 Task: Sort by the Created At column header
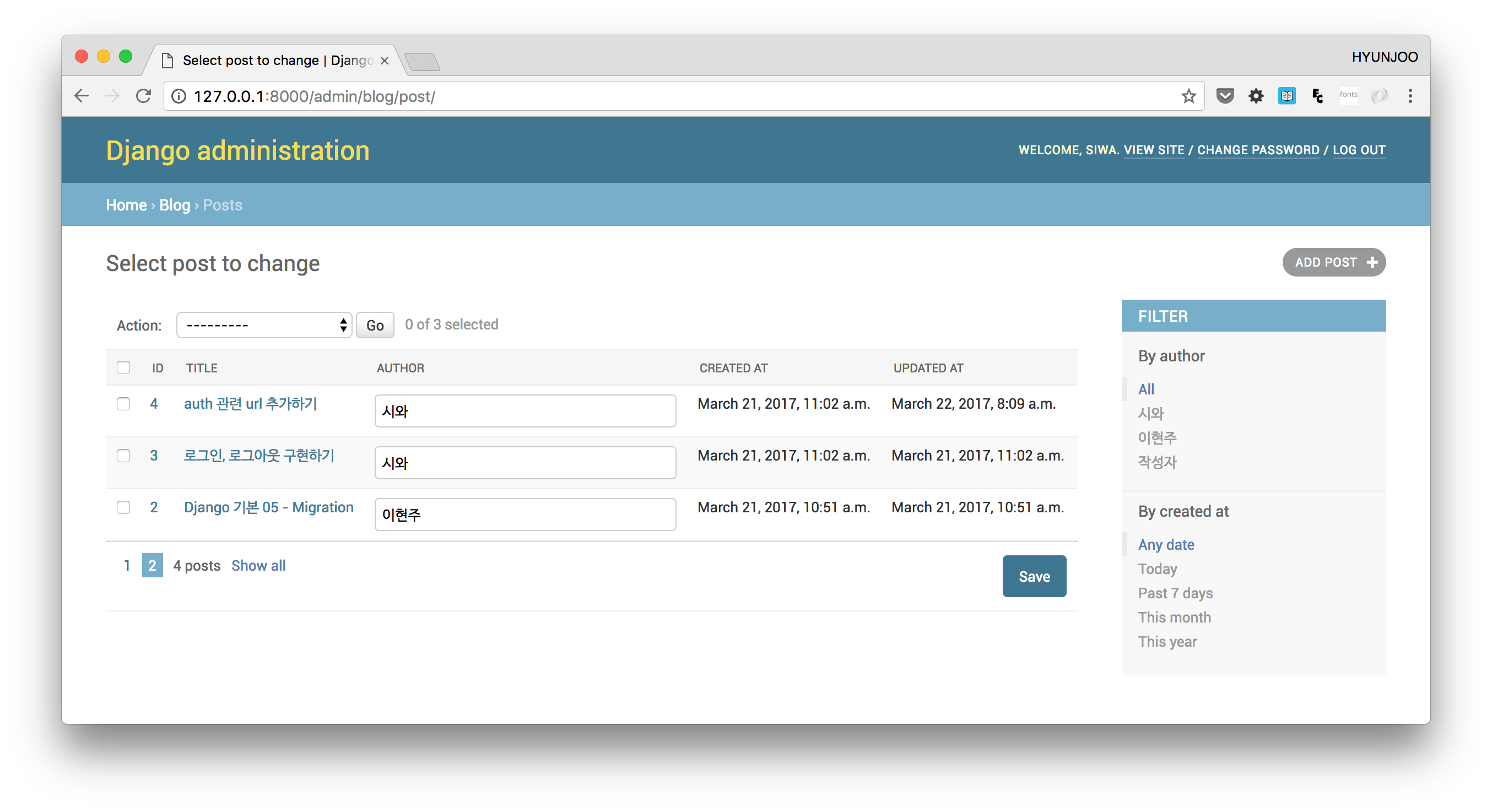tap(733, 369)
